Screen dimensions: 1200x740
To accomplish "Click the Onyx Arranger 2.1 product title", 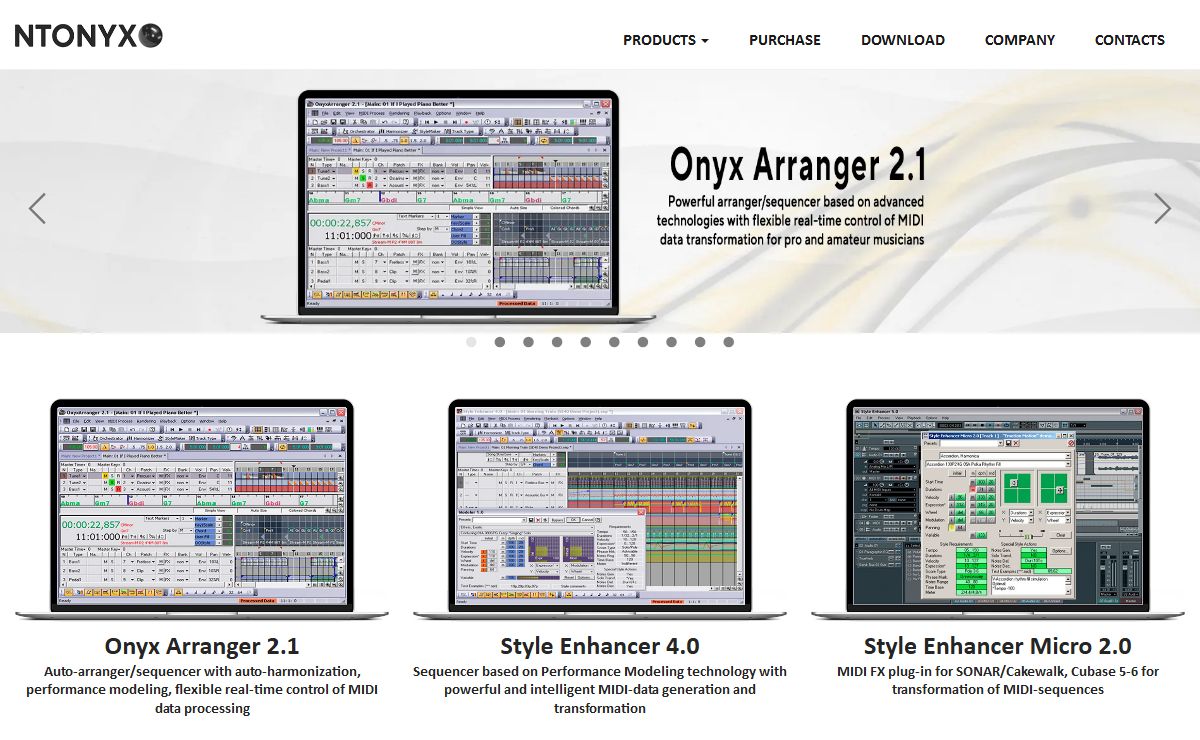I will coord(202,646).
